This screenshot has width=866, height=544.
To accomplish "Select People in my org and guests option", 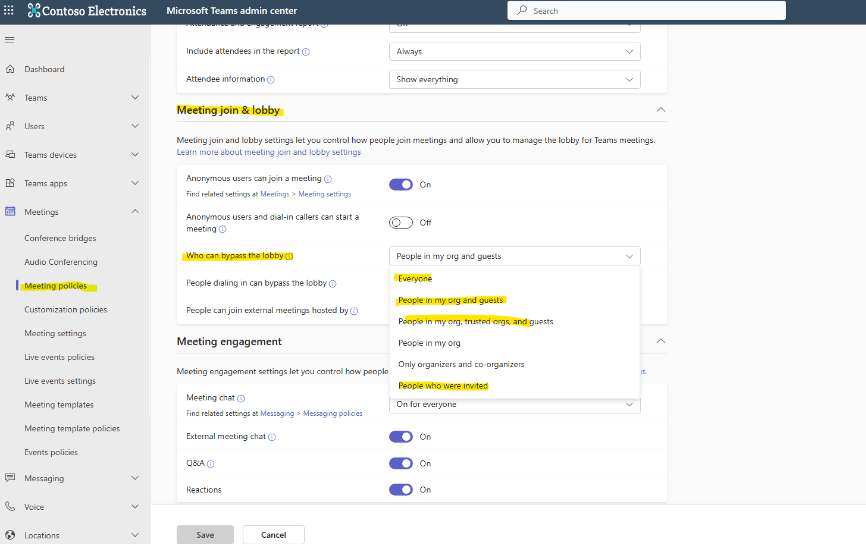I will pos(515,300).
